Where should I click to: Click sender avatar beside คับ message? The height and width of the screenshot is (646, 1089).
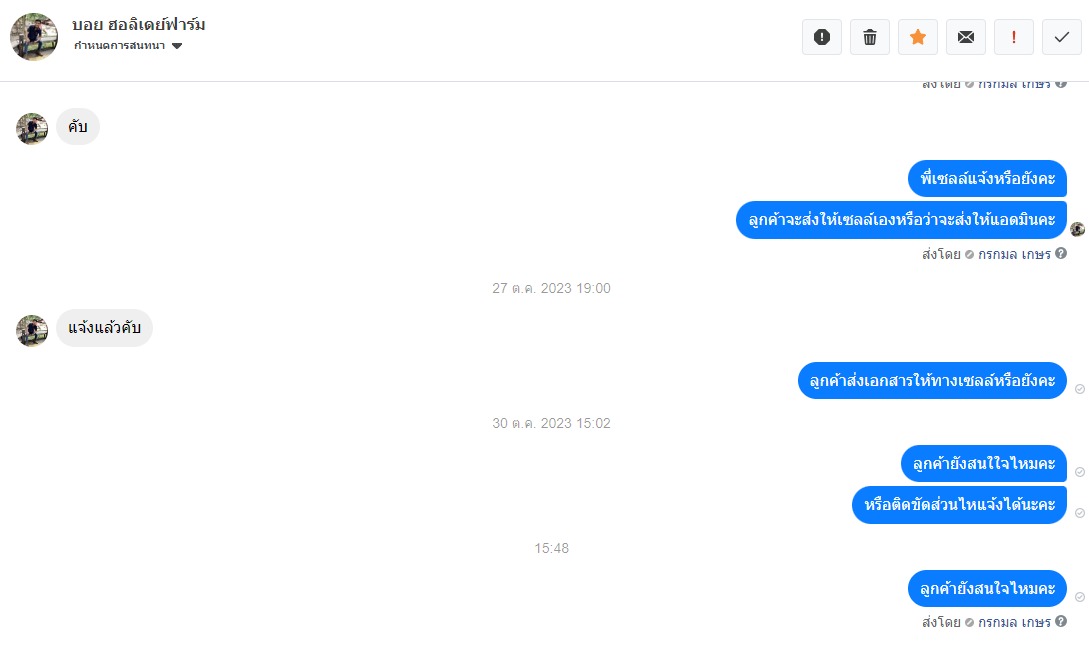(x=32, y=129)
